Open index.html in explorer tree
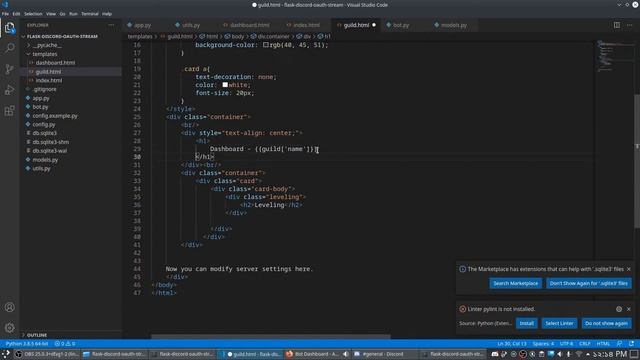This screenshot has width=640, height=360. click(49, 80)
